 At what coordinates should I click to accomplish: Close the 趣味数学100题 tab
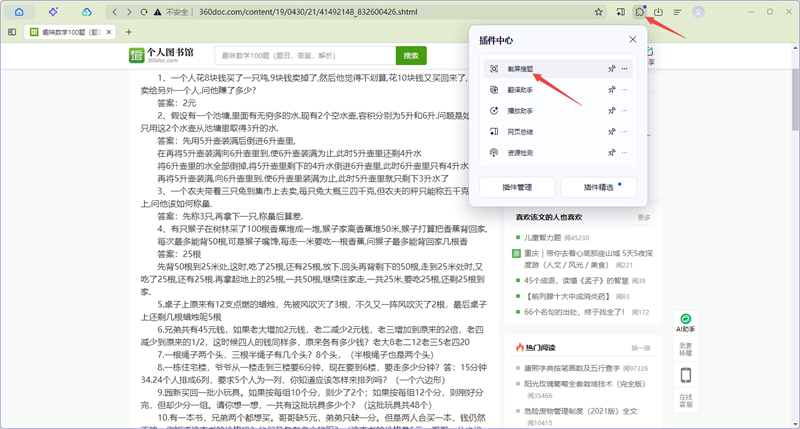coord(109,32)
